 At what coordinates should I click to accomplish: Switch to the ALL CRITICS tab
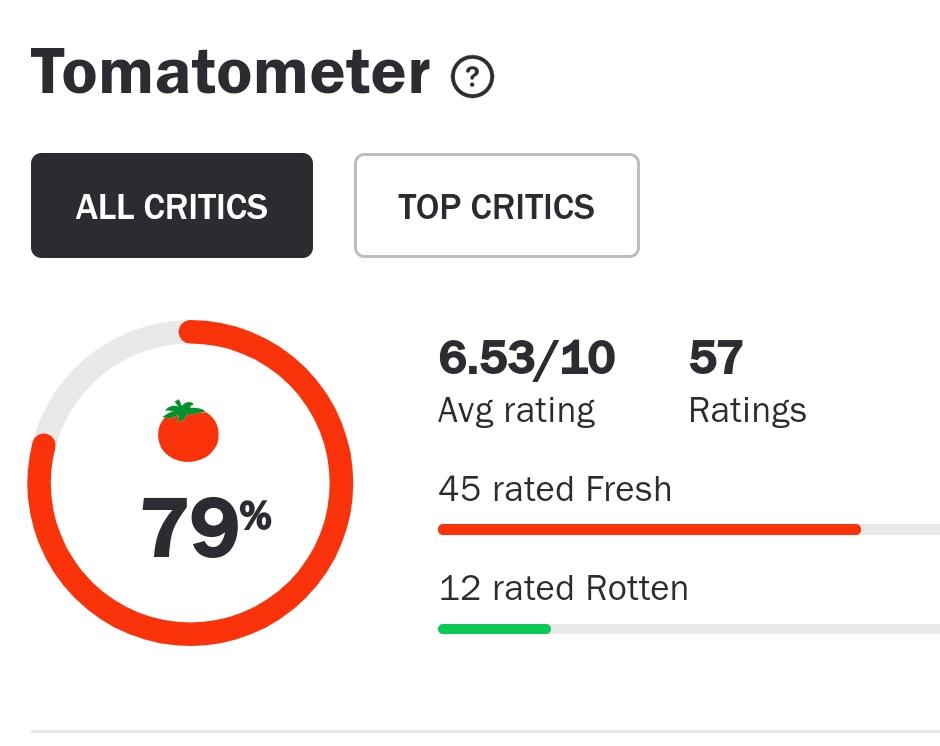[x=172, y=206]
